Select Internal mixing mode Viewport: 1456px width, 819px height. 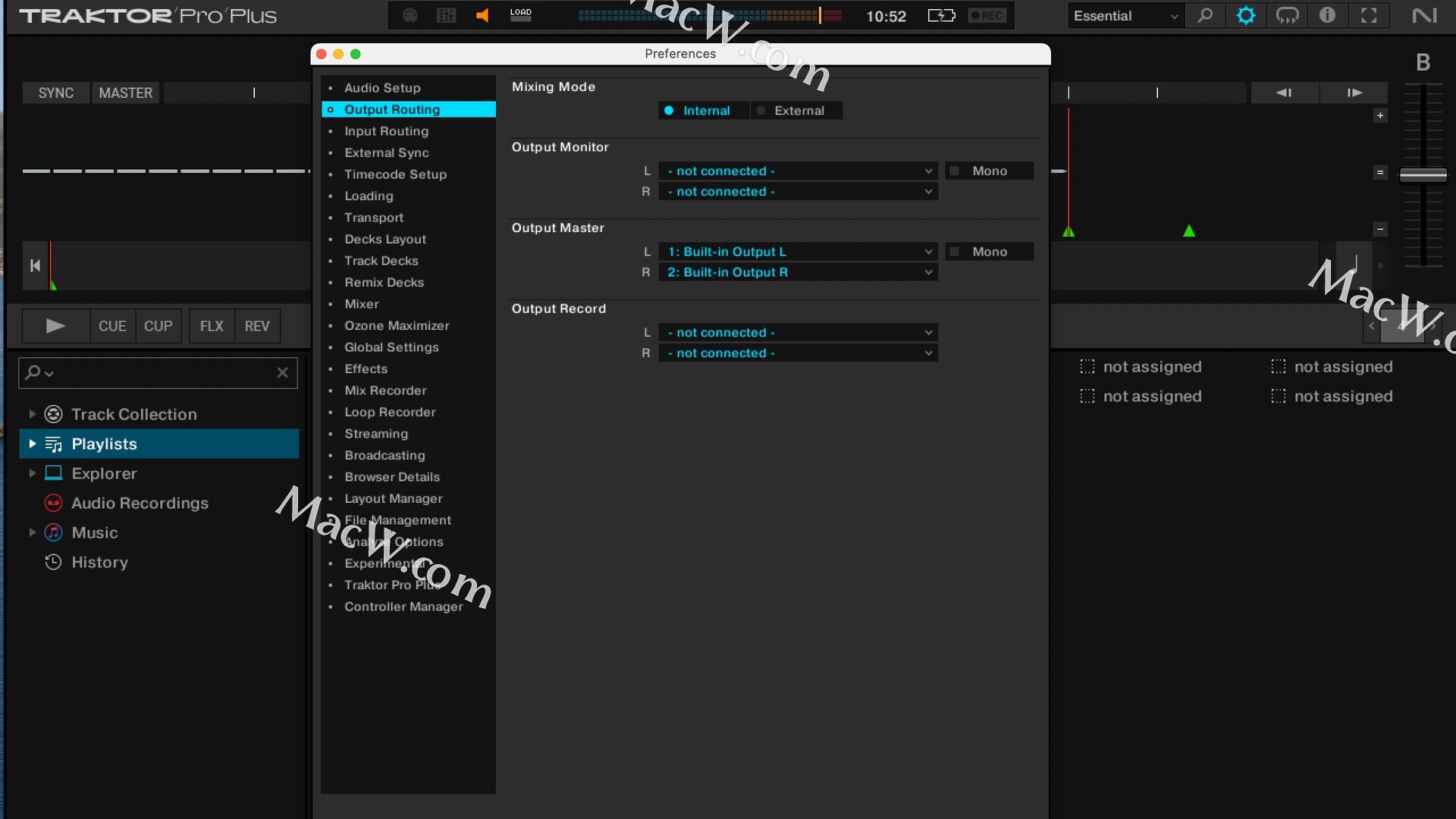[x=703, y=111]
